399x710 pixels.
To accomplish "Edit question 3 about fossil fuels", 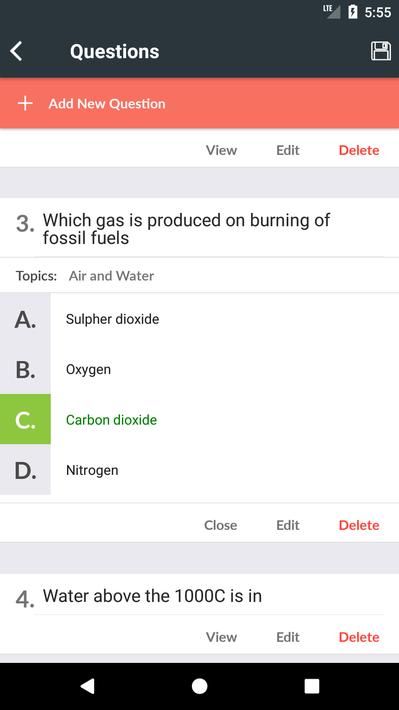I will click(288, 525).
